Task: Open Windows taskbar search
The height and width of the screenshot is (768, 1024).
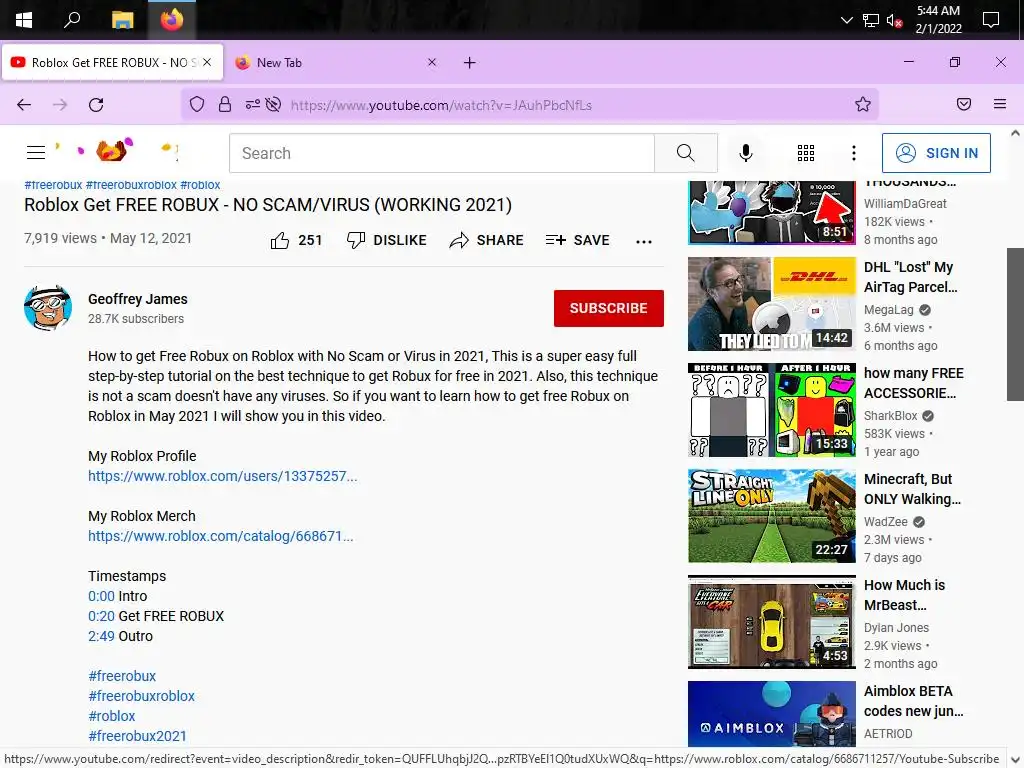Action: [x=72, y=20]
